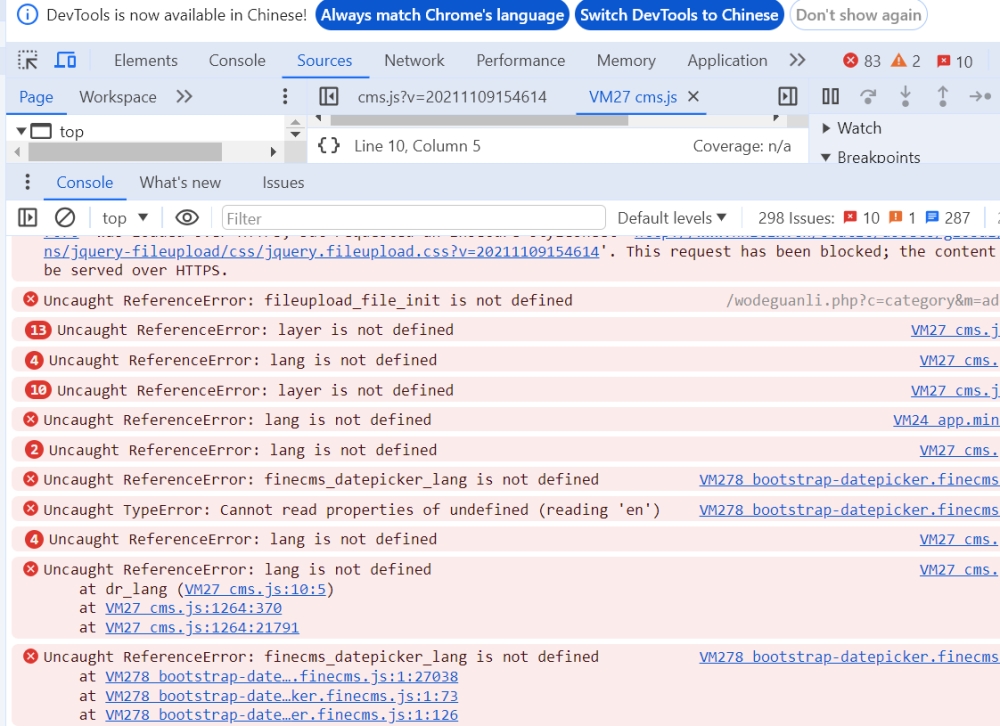Click the pause script execution icon

(x=830, y=97)
